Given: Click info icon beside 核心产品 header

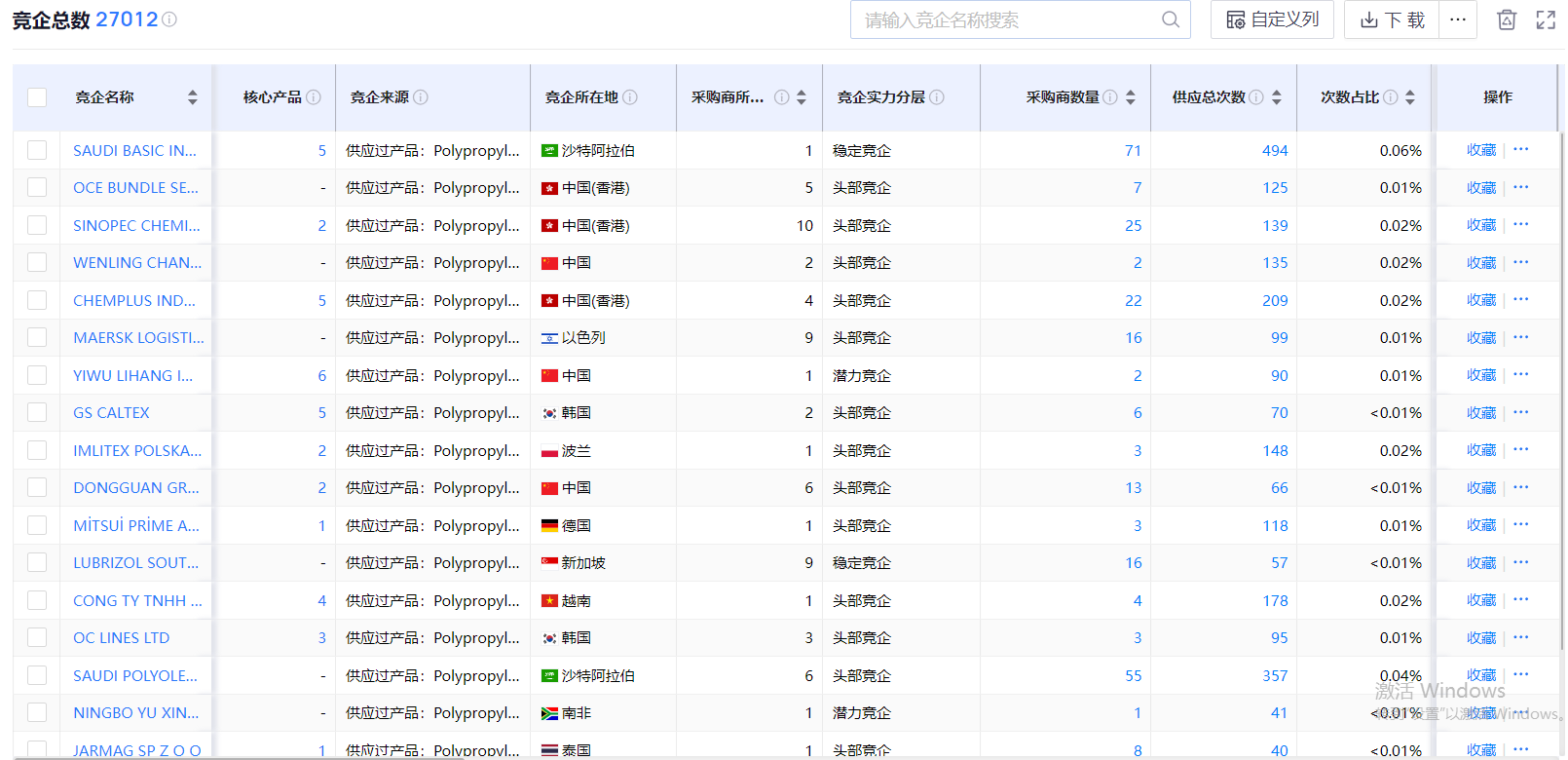Looking at the screenshot, I should (314, 97).
